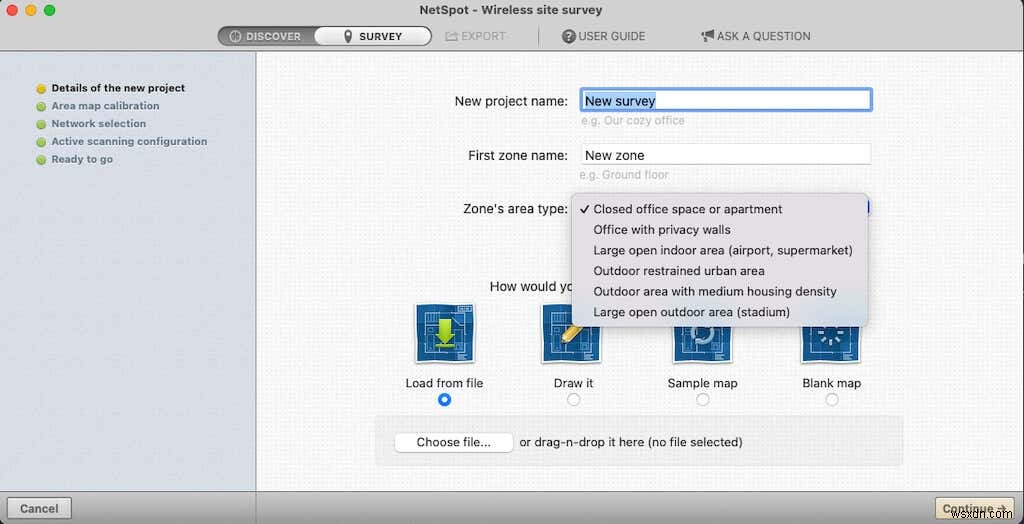The height and width of the screenshot is (524, 1024).
Task: Select the Draw it radio button
Action: coord(573,400)
